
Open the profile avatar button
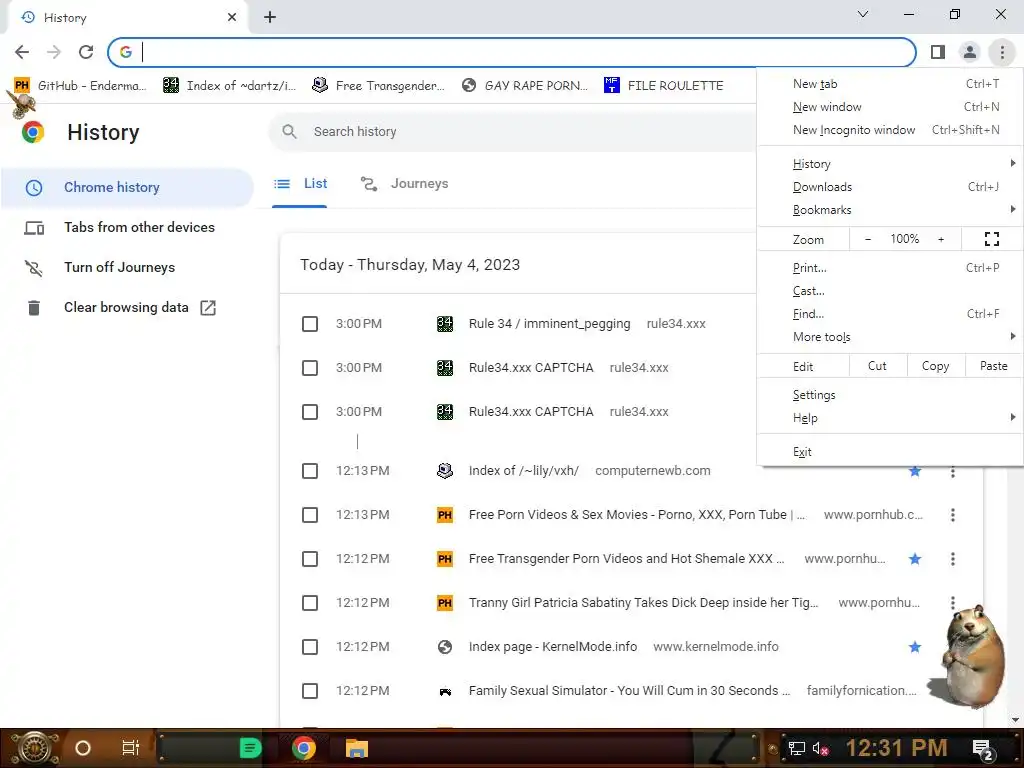970,52
